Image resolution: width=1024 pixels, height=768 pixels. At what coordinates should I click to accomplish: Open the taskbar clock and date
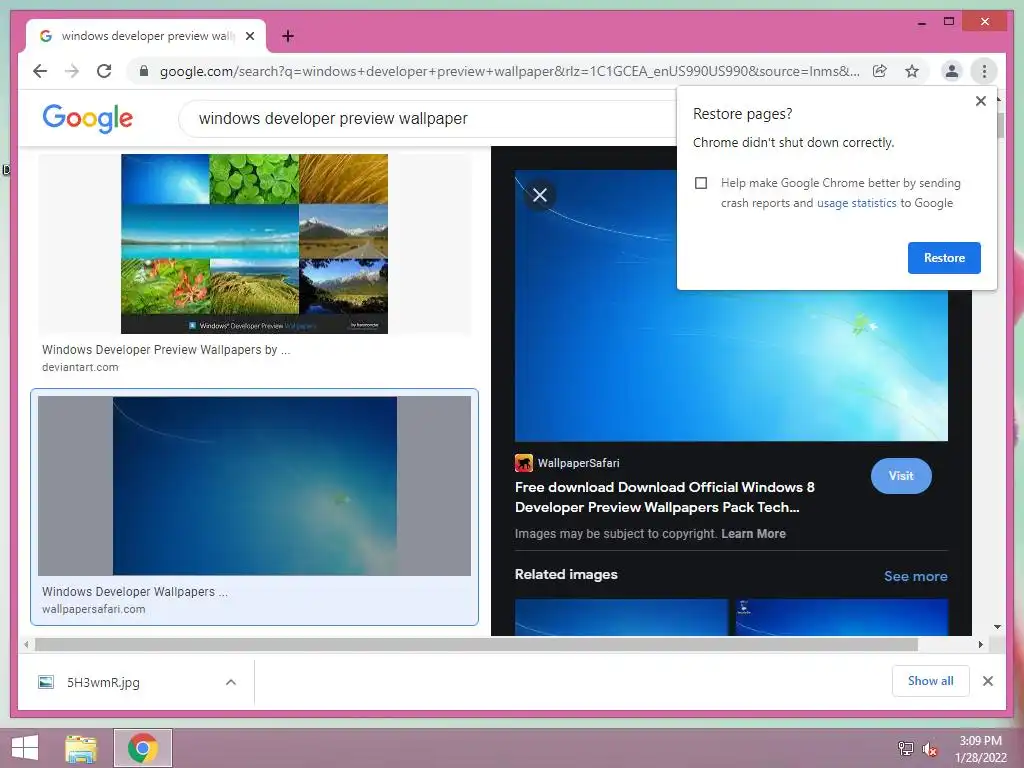(980, 749)
